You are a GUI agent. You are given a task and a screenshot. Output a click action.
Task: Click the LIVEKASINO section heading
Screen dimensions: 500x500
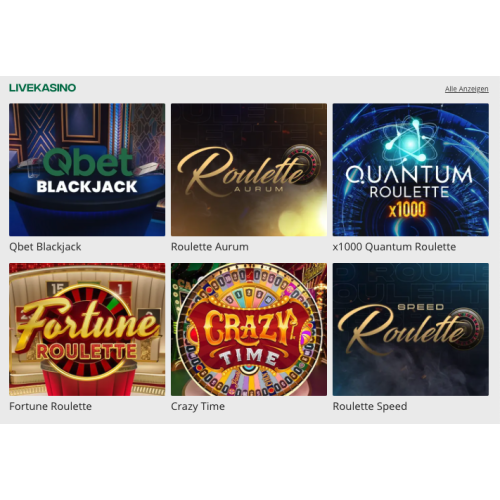coord(43,88)
